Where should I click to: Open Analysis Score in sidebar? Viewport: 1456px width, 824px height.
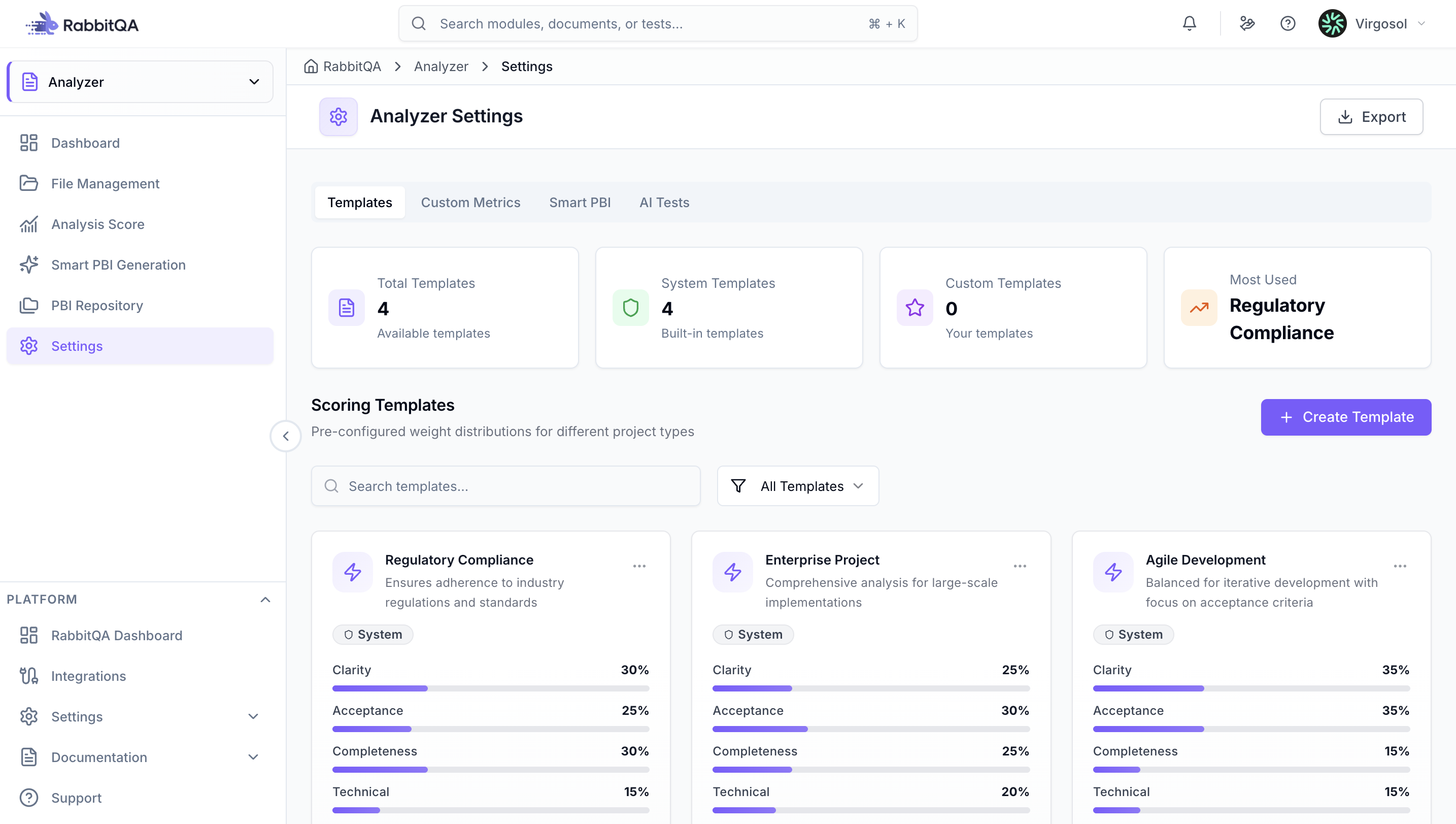click(x=140, y=224)
